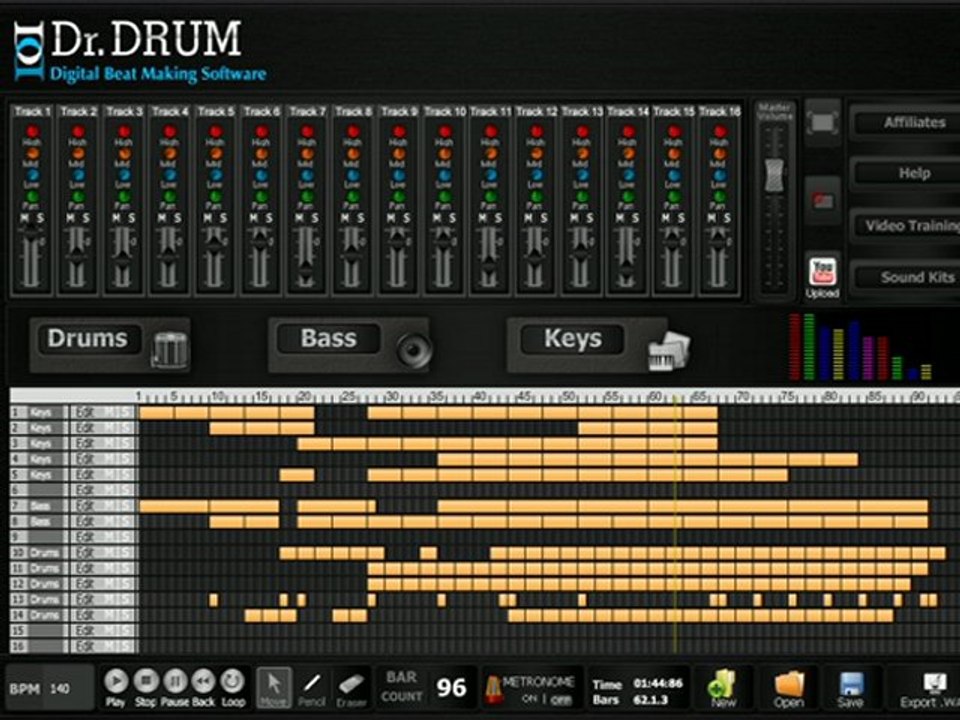960x720 pixels.
Task: Create a new project with New icon
Action: click(x=722, y=688)
